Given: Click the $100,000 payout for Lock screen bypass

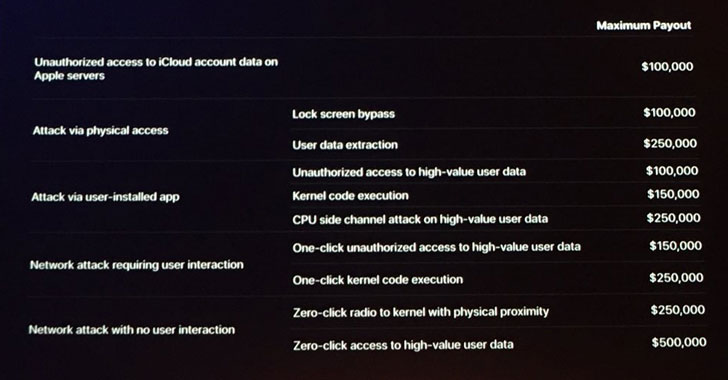Looking at the screenshot, I should click(670, 112).
